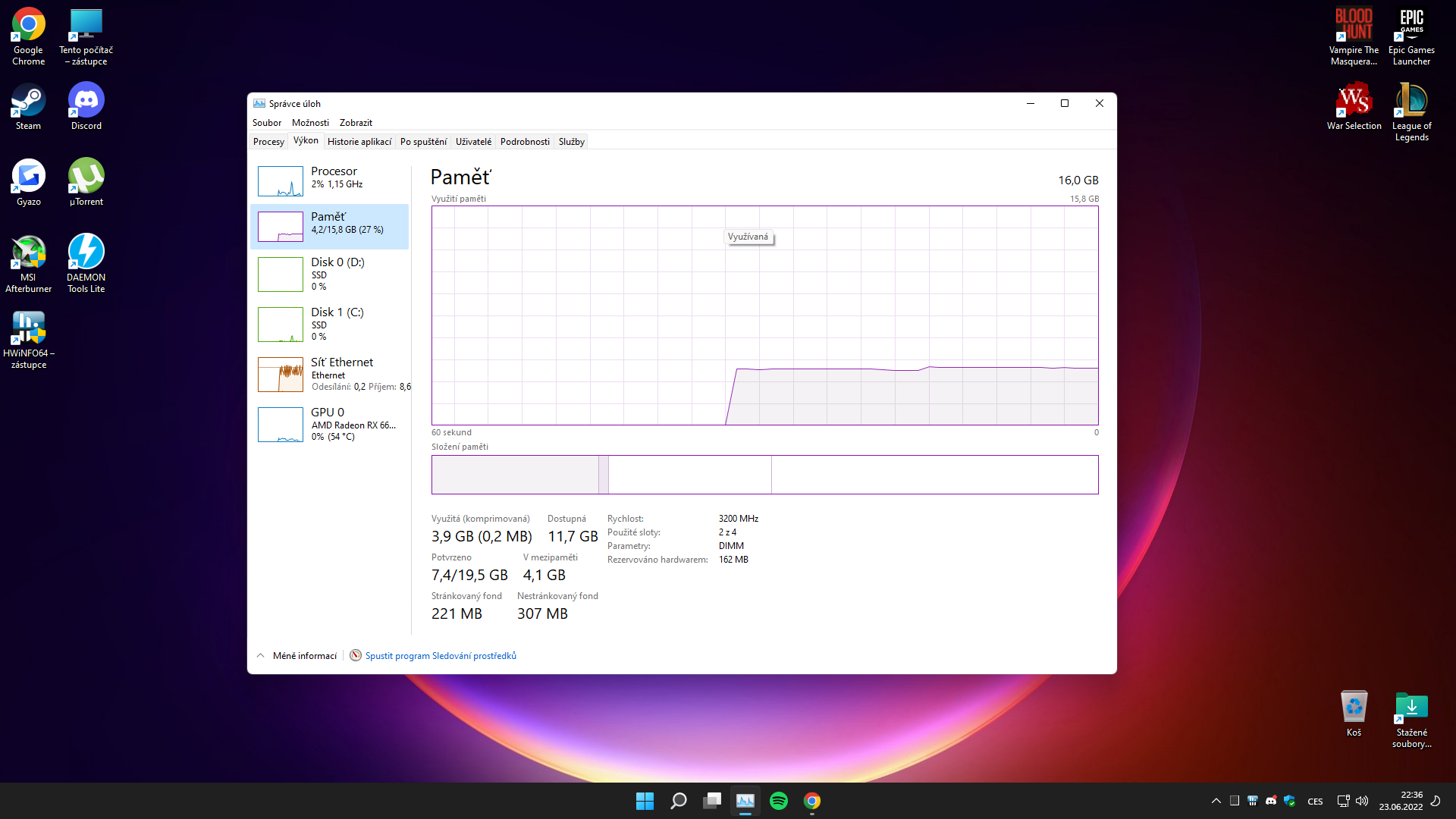This screenshot has width=1456, height=819.
Task: Open the Historie aplikací tab
Action: coord(359,142)
